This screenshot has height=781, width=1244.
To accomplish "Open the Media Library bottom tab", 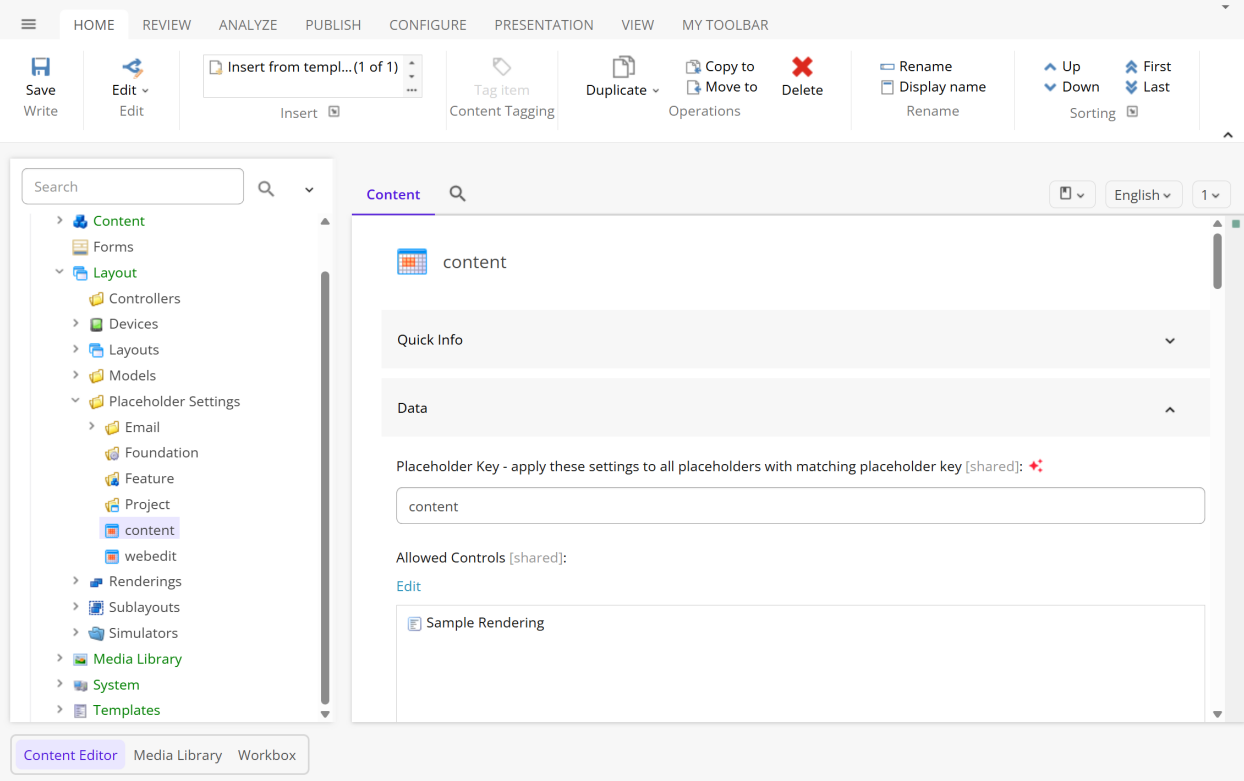I will [x=178, y=755].
